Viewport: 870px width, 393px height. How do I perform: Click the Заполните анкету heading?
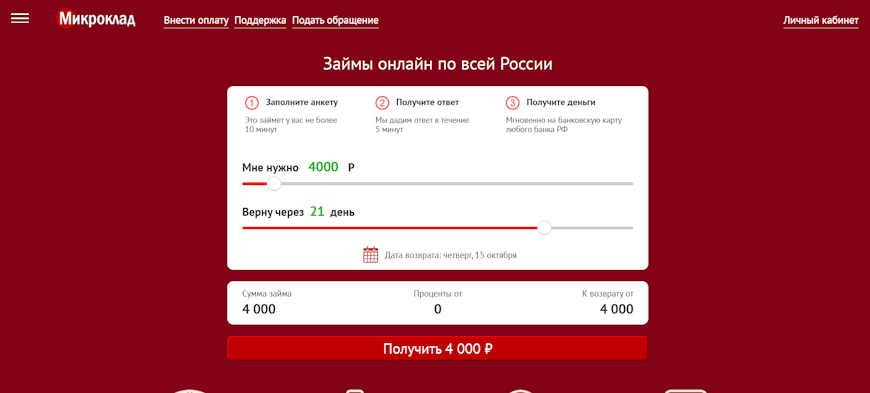(301, 103)
